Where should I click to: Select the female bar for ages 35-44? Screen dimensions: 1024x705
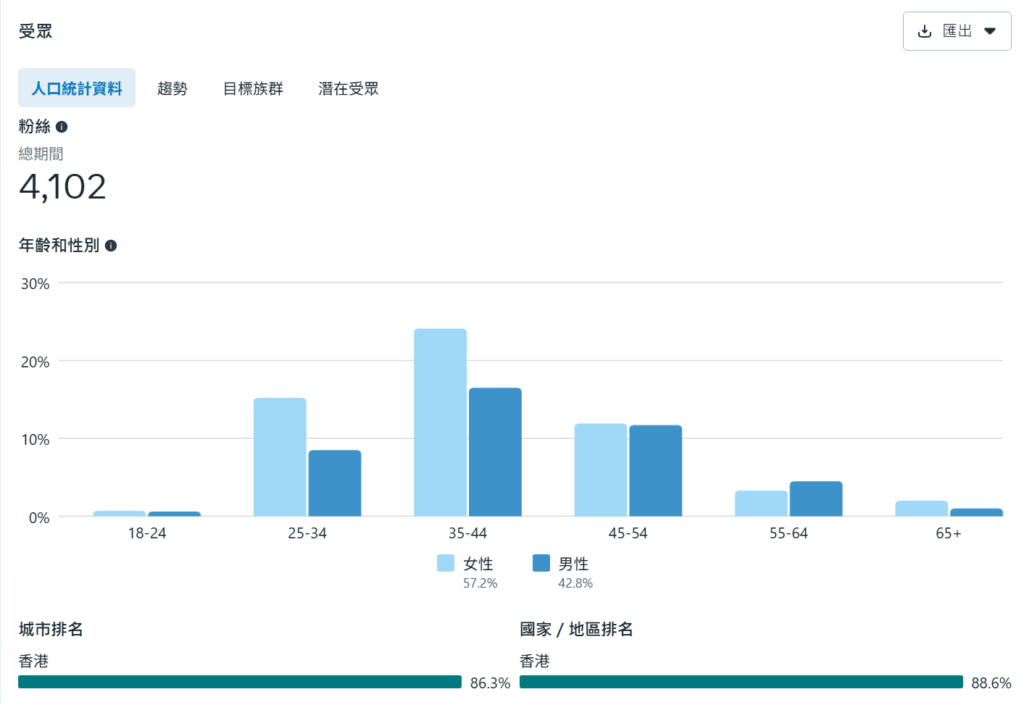(440, 423)
